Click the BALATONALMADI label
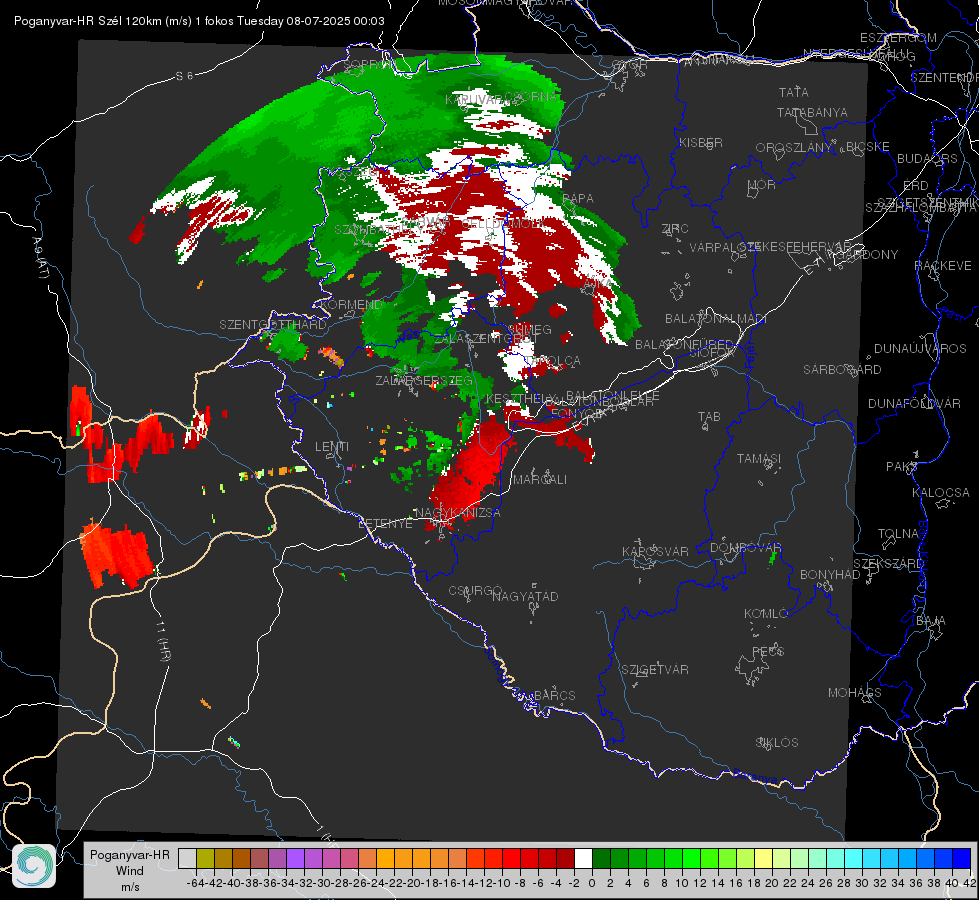 point(716,319)
